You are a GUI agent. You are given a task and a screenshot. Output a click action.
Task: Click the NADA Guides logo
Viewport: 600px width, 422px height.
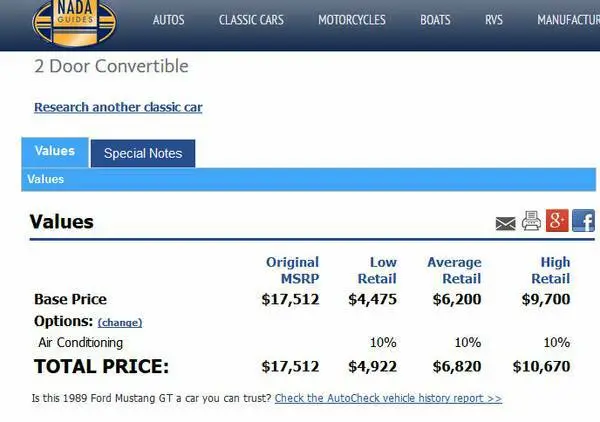tap(74, 23)
